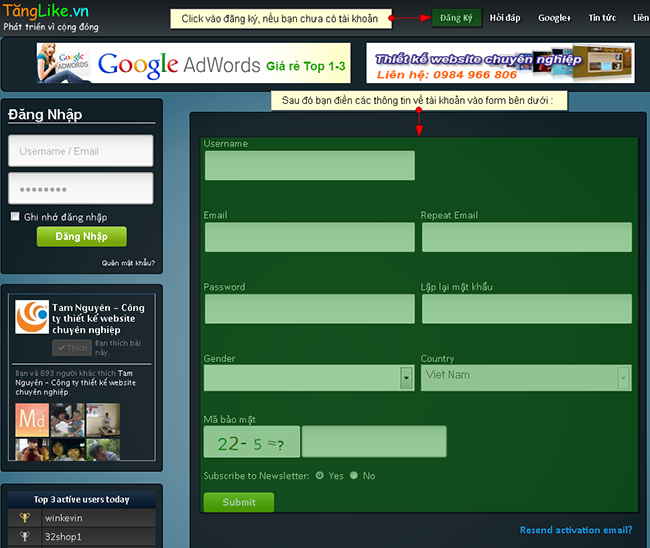This screenshot has width=650, height=548.
Task: Click the green Đăng Nhập button
Action: click(x=82, y=236)
